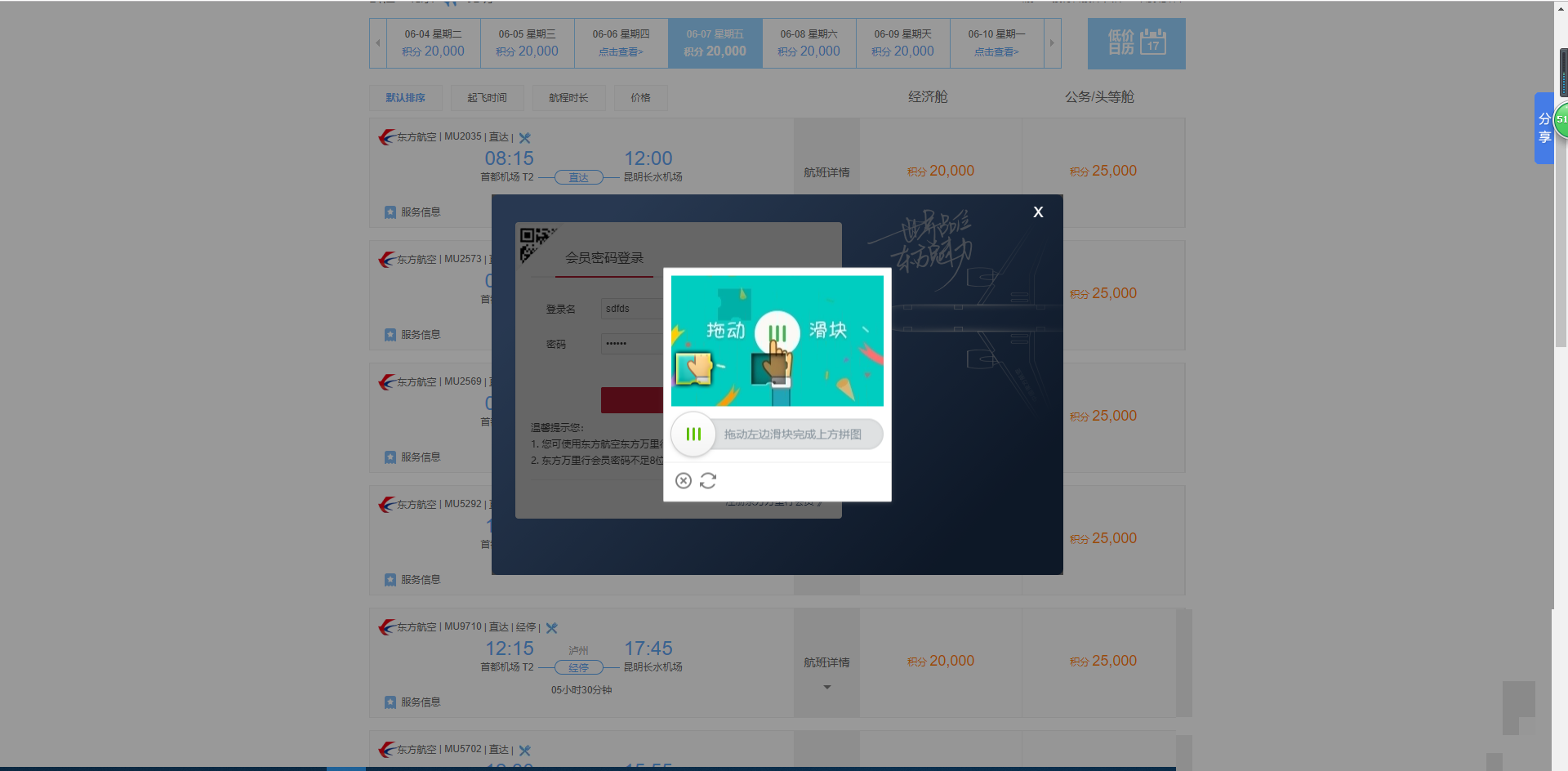
Task: Click the 经济舱 column header
Action: click(928, 97)
